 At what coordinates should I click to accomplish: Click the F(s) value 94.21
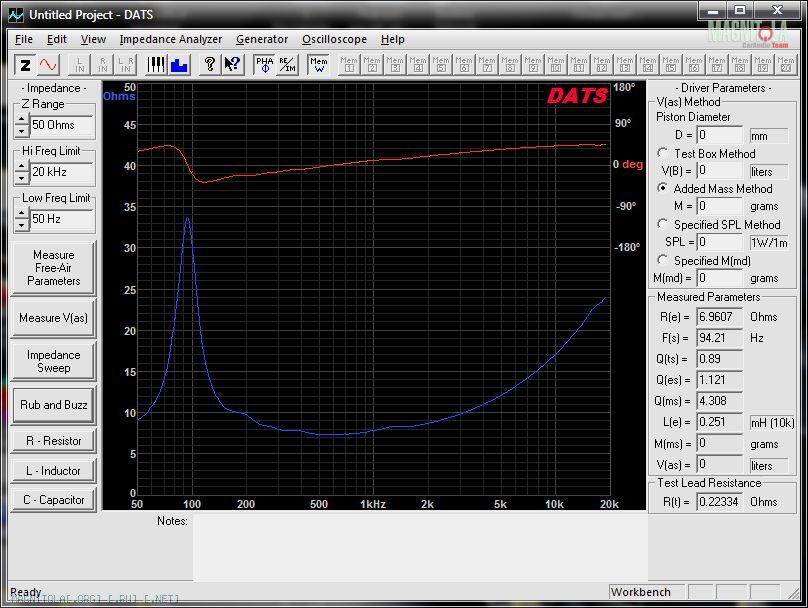pos(719,338)
